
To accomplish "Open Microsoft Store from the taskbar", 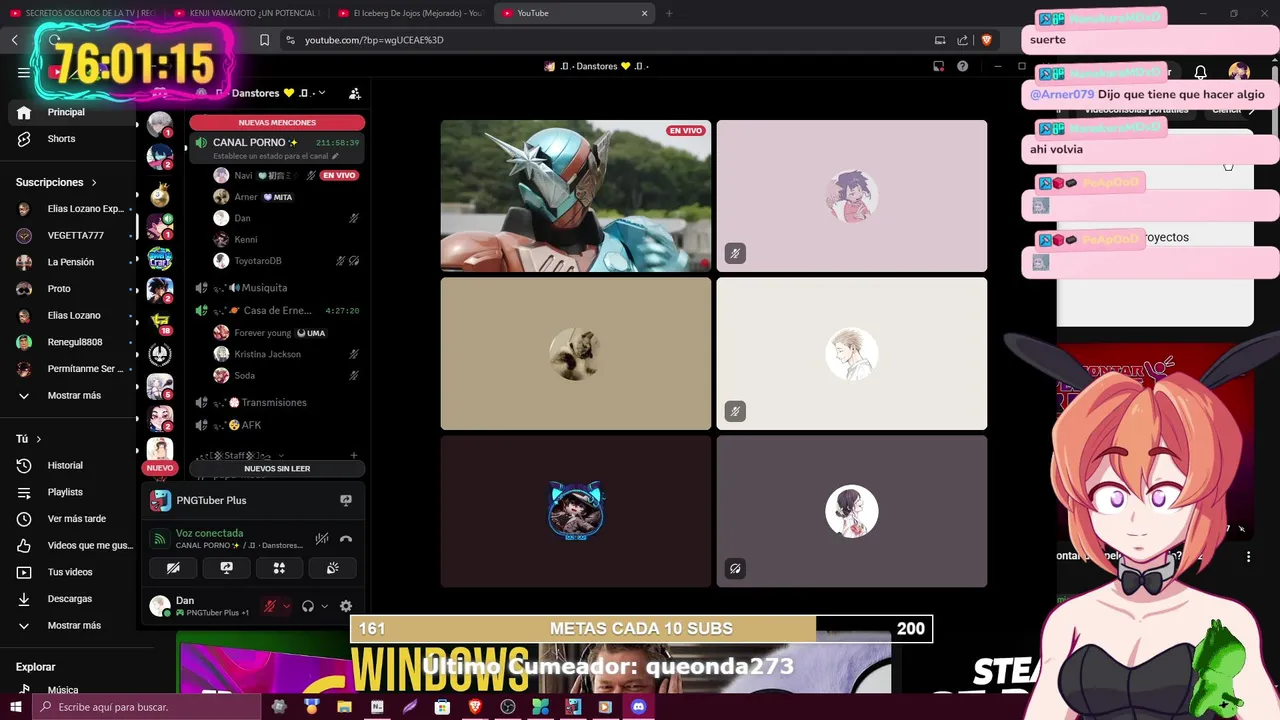I will [x=442, y=707].
